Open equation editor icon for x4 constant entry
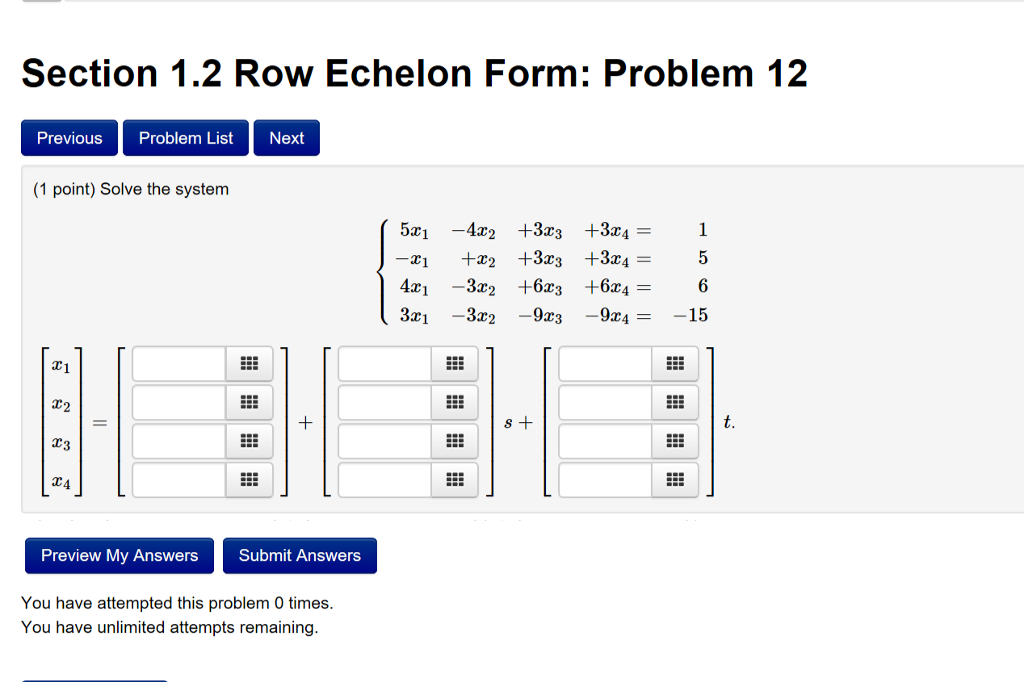Viewport: 1024px width, 682px height. pyautogui.click(x=249, y=481)
